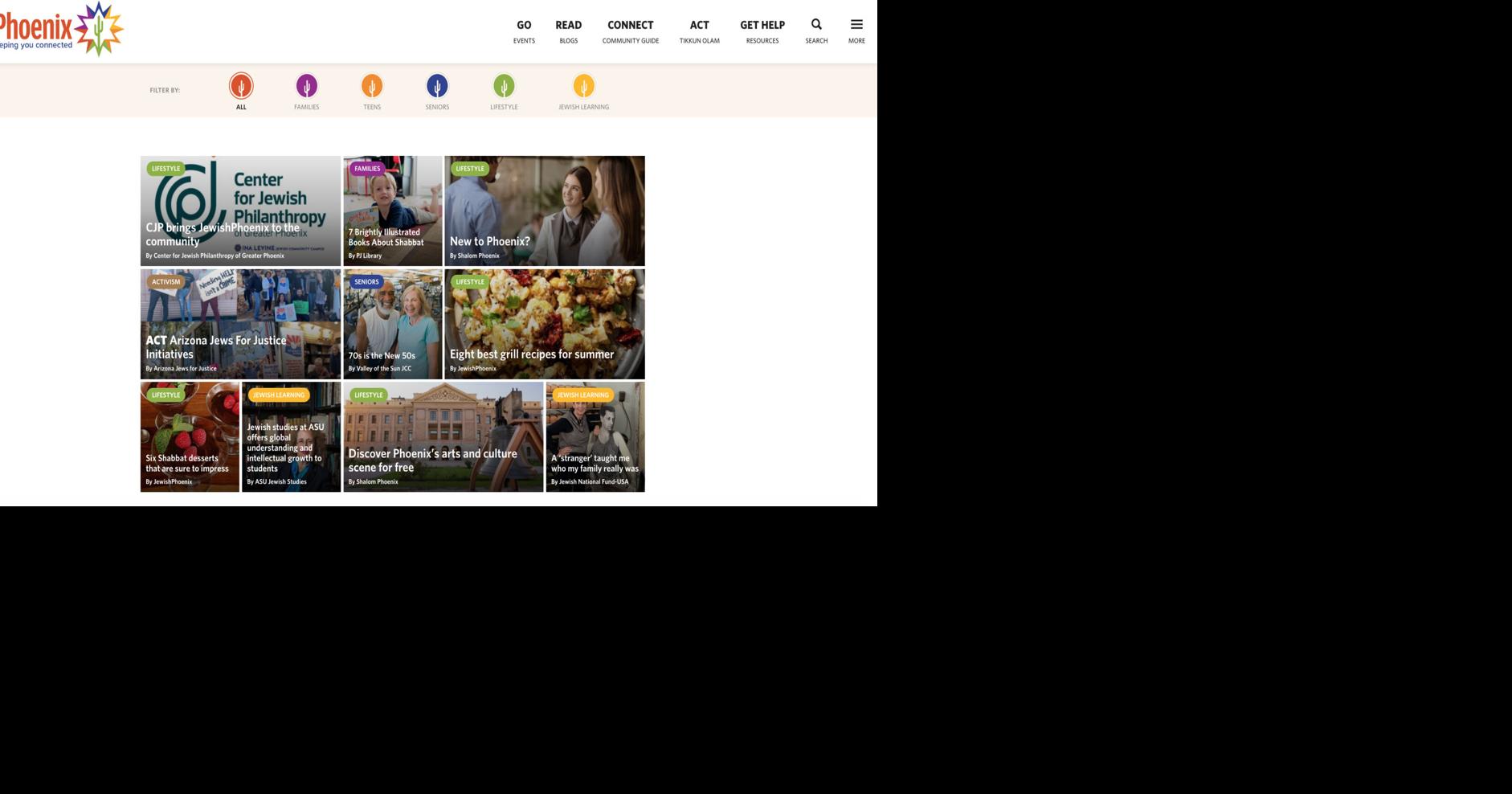Open GO Events menu
This screenshot has width=1512, height=794.
pos(524,31)
